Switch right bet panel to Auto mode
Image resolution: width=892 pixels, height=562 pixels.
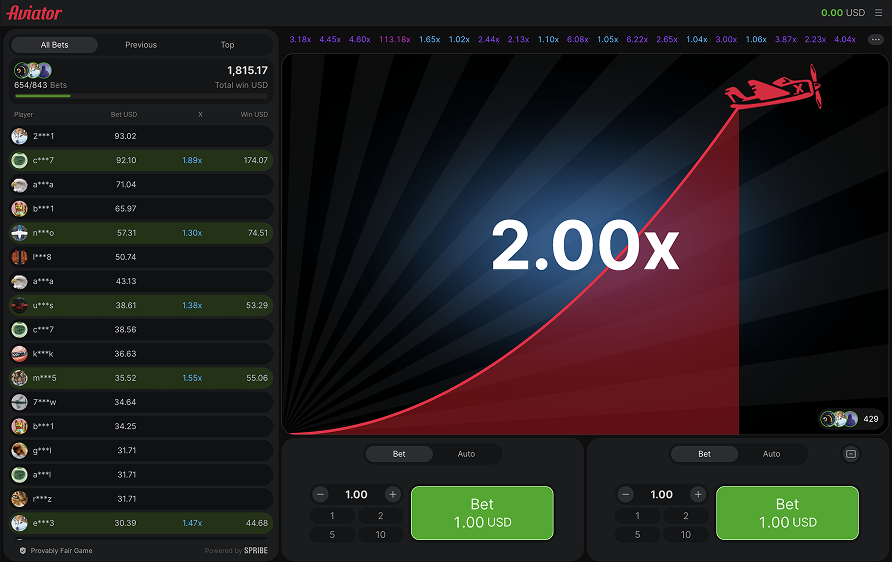click(x=771, y=454)
